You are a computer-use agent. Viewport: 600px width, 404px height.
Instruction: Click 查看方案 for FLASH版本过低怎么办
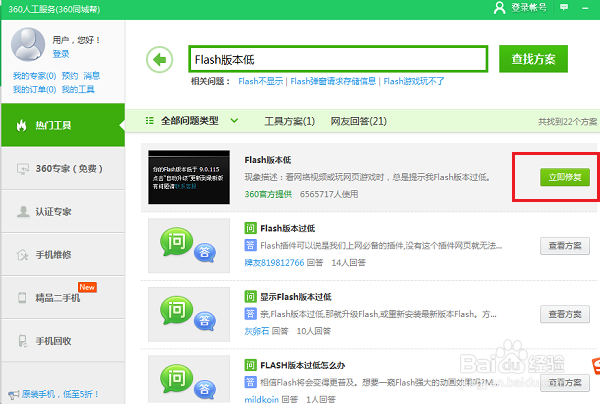[565, 383]
